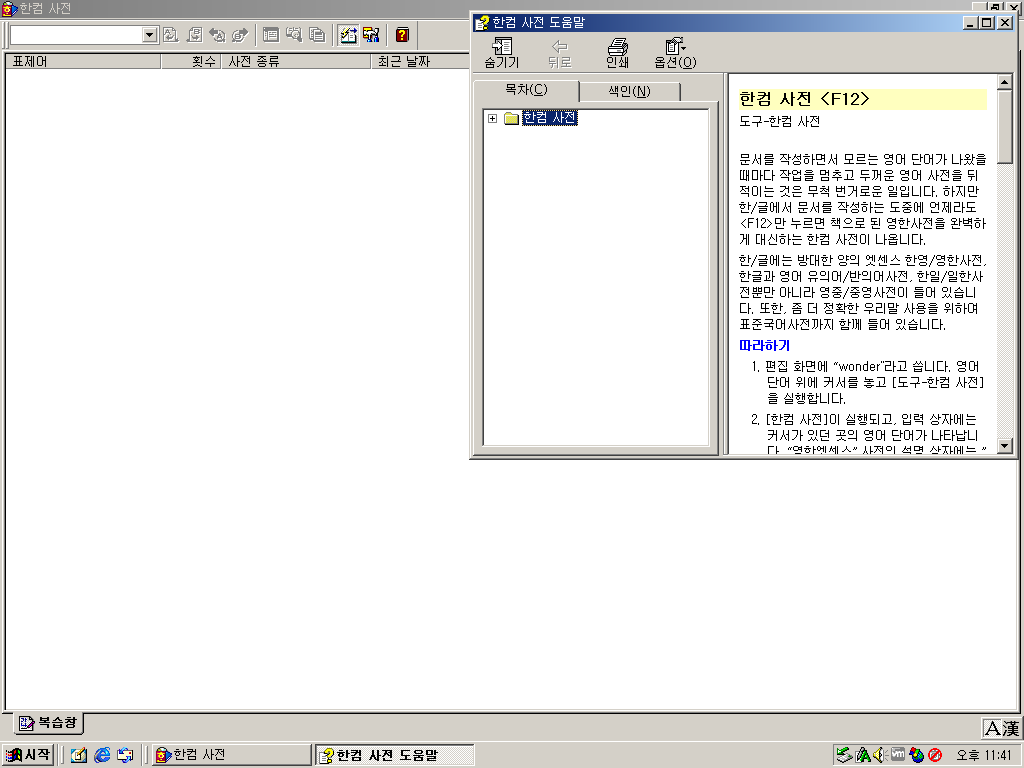Click the taskbar clock showing 오후 11:41
This screenshot has width=1024, height=768.
click(x=984, y=755)
